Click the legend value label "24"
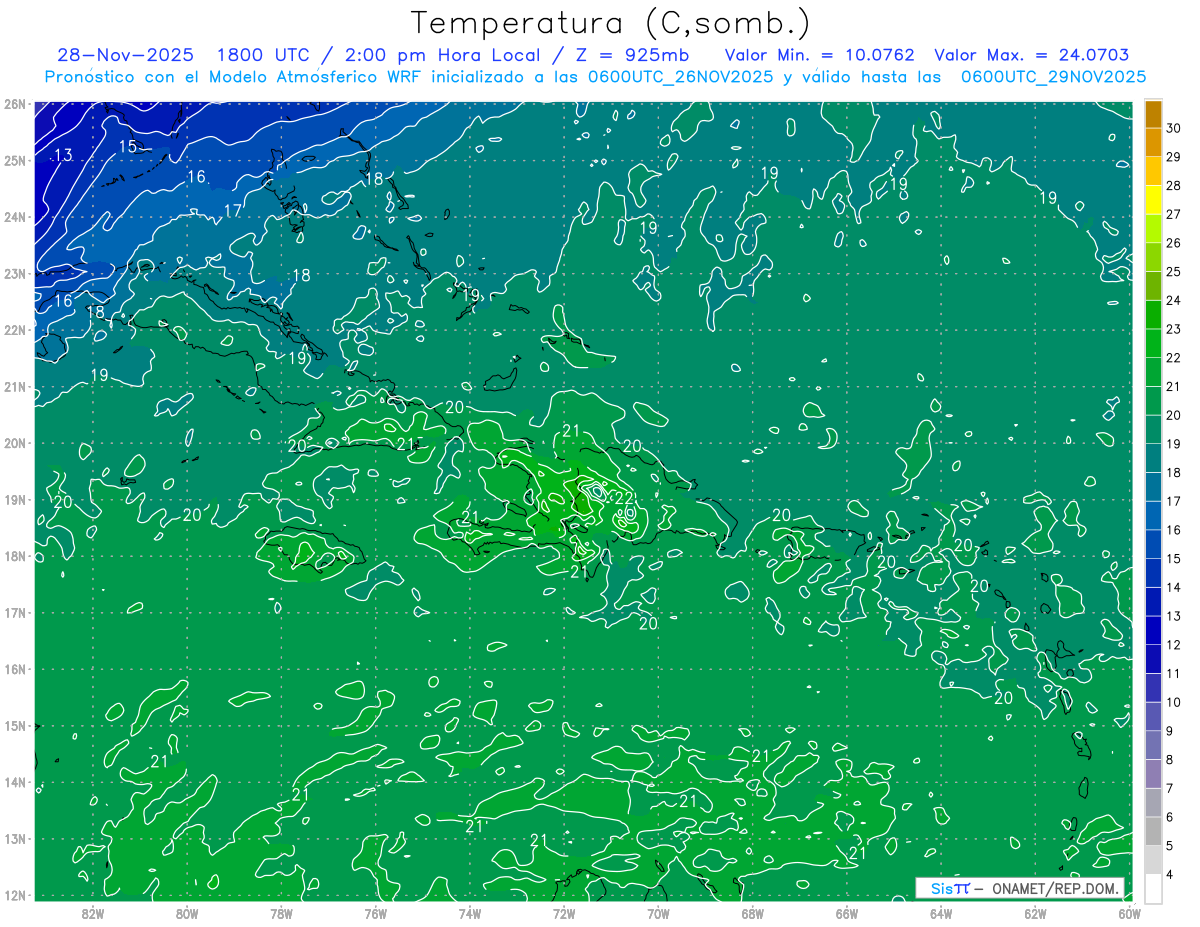The image size is (1200, 927). [x=1174, y=300]
